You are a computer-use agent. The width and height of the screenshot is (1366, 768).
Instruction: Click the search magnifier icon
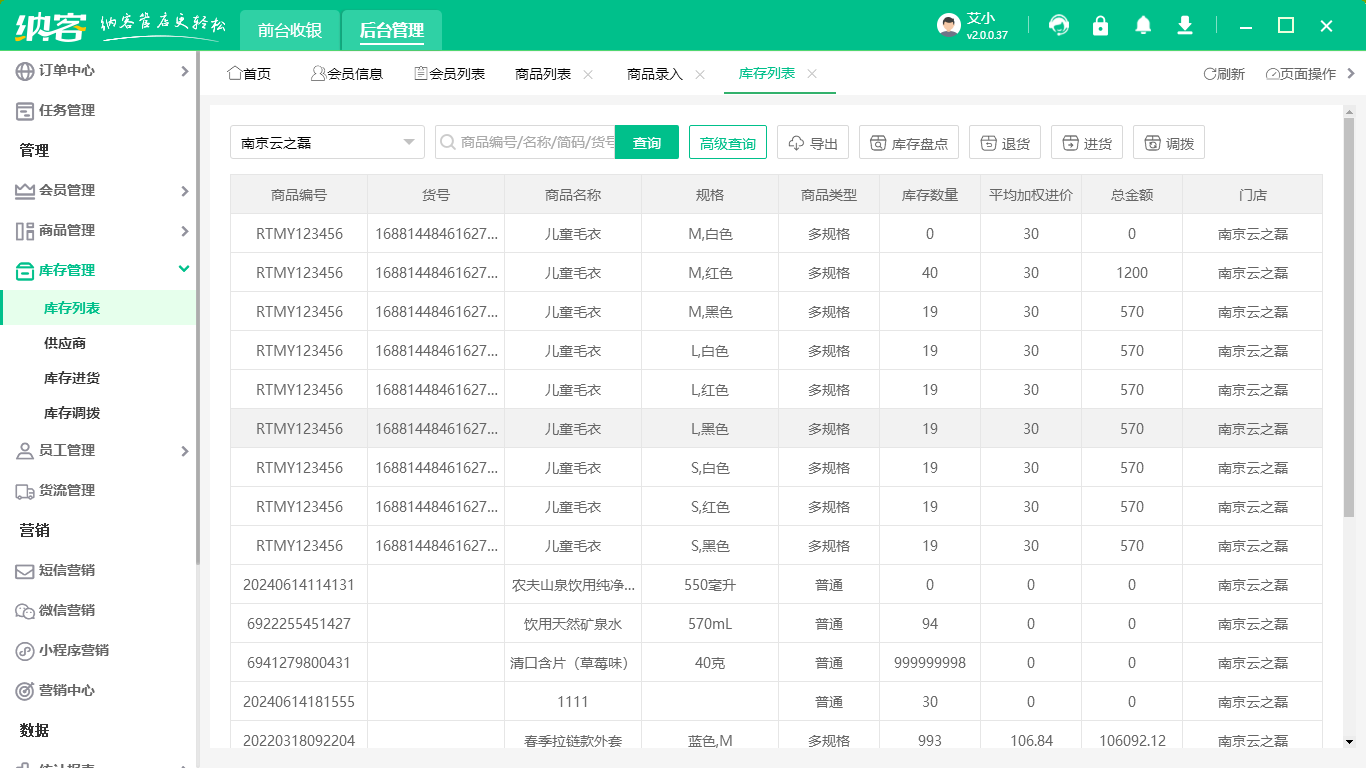coord(448,143)
